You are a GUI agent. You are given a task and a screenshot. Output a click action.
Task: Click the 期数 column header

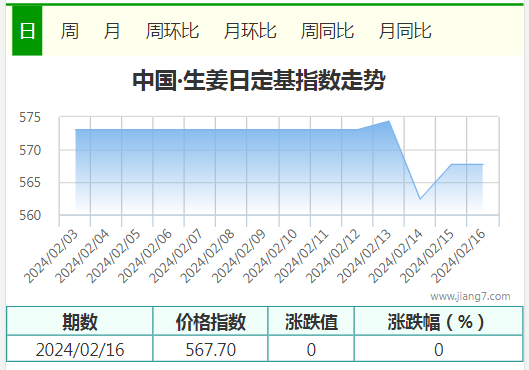(80, 321)
